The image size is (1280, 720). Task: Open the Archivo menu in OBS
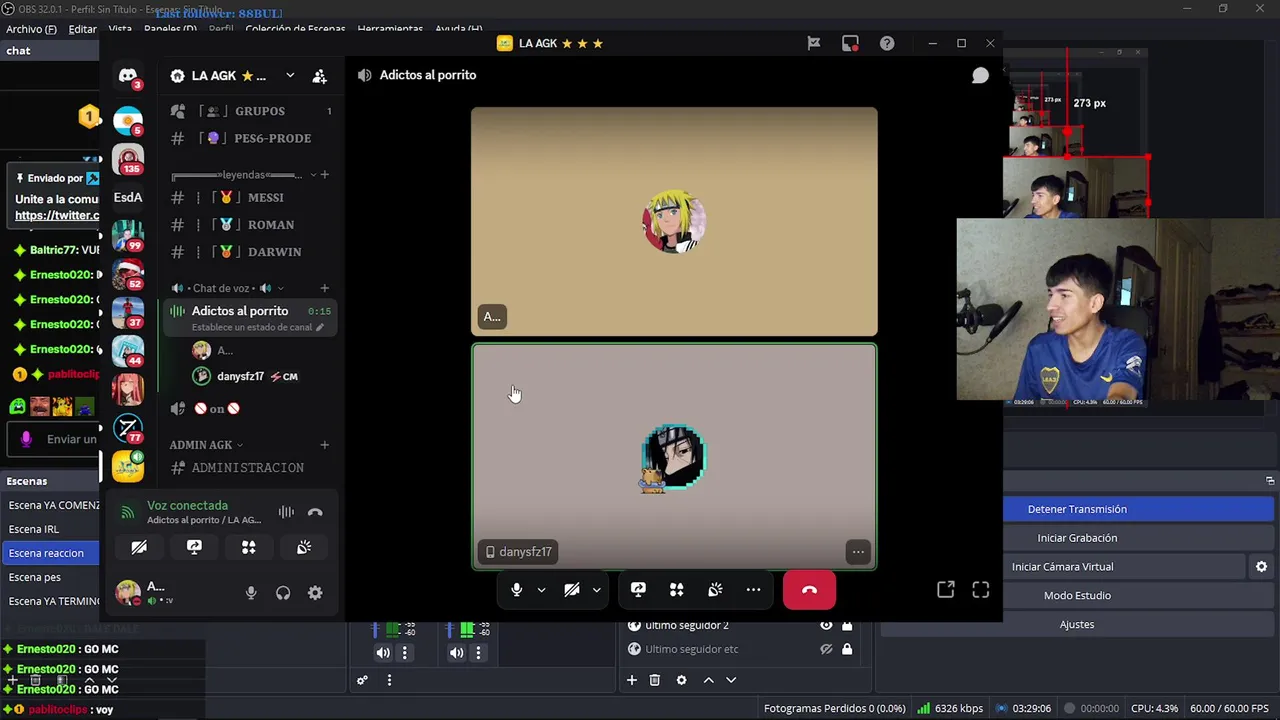coord(31,29)
